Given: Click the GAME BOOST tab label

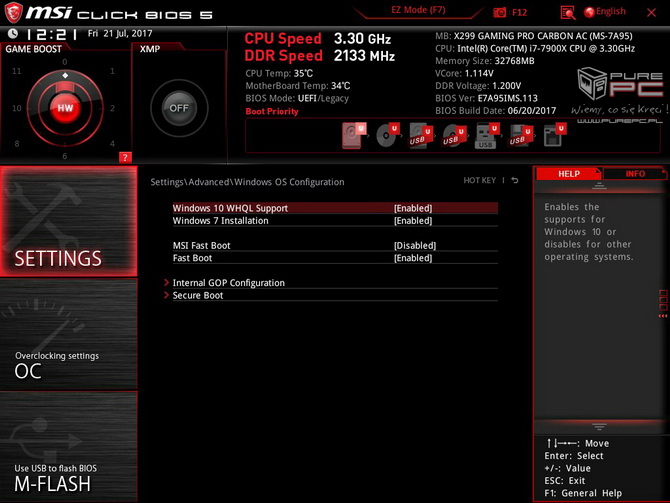Looking at the screenshot, I should (33, 49).
